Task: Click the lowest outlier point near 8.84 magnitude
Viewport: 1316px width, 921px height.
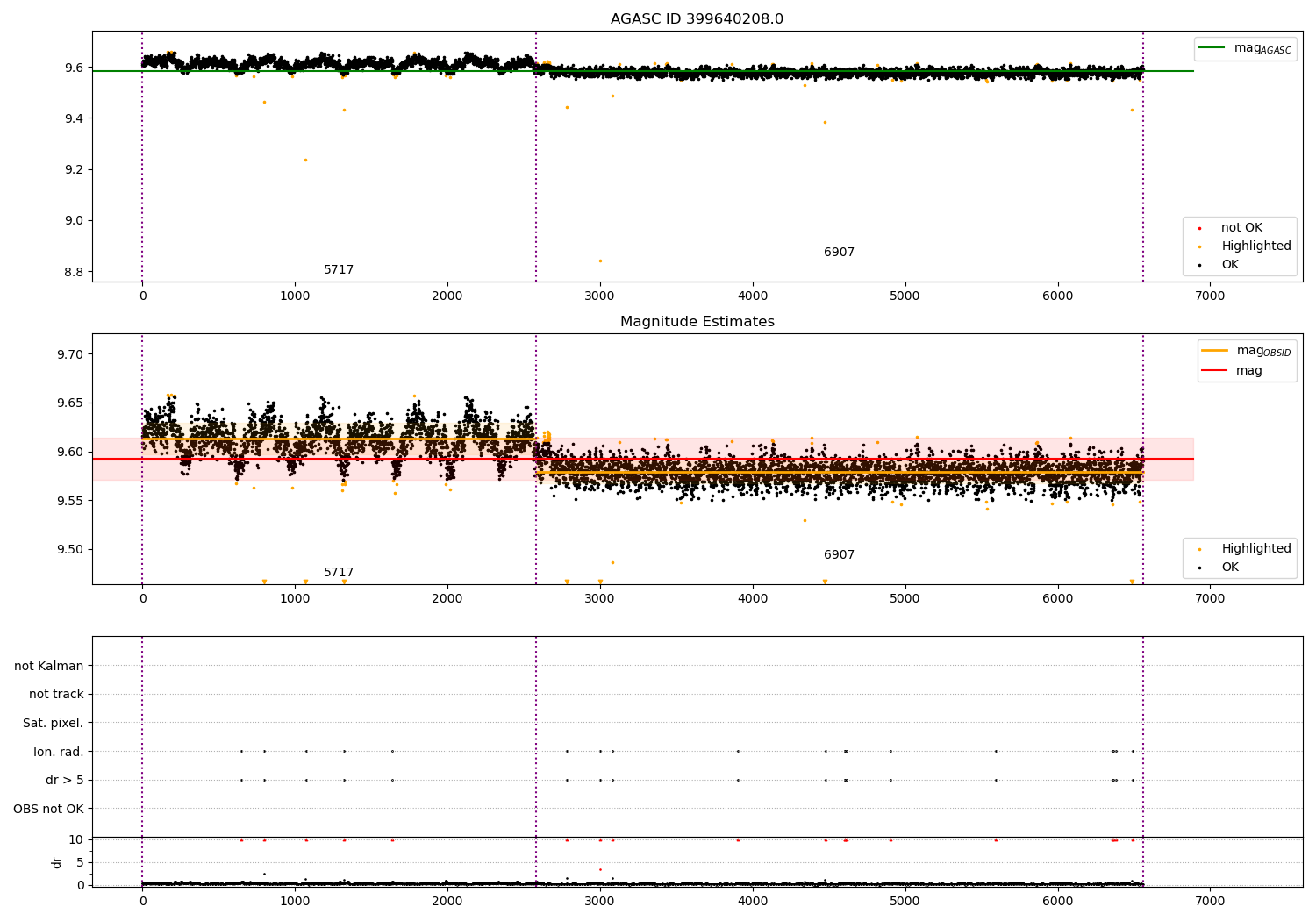Action: (x=600, y=261)
